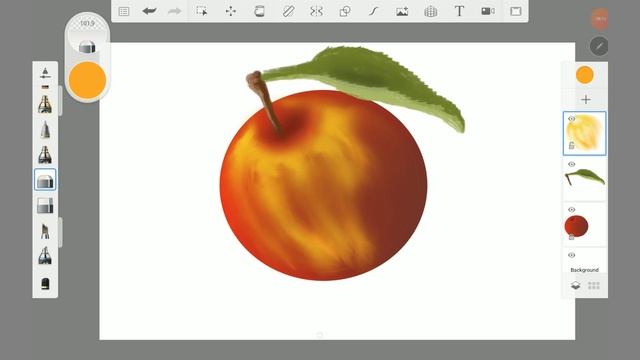The image size is (640, 360).
Task: Select the first marker brush in the palette
Action: coord(45,104)
